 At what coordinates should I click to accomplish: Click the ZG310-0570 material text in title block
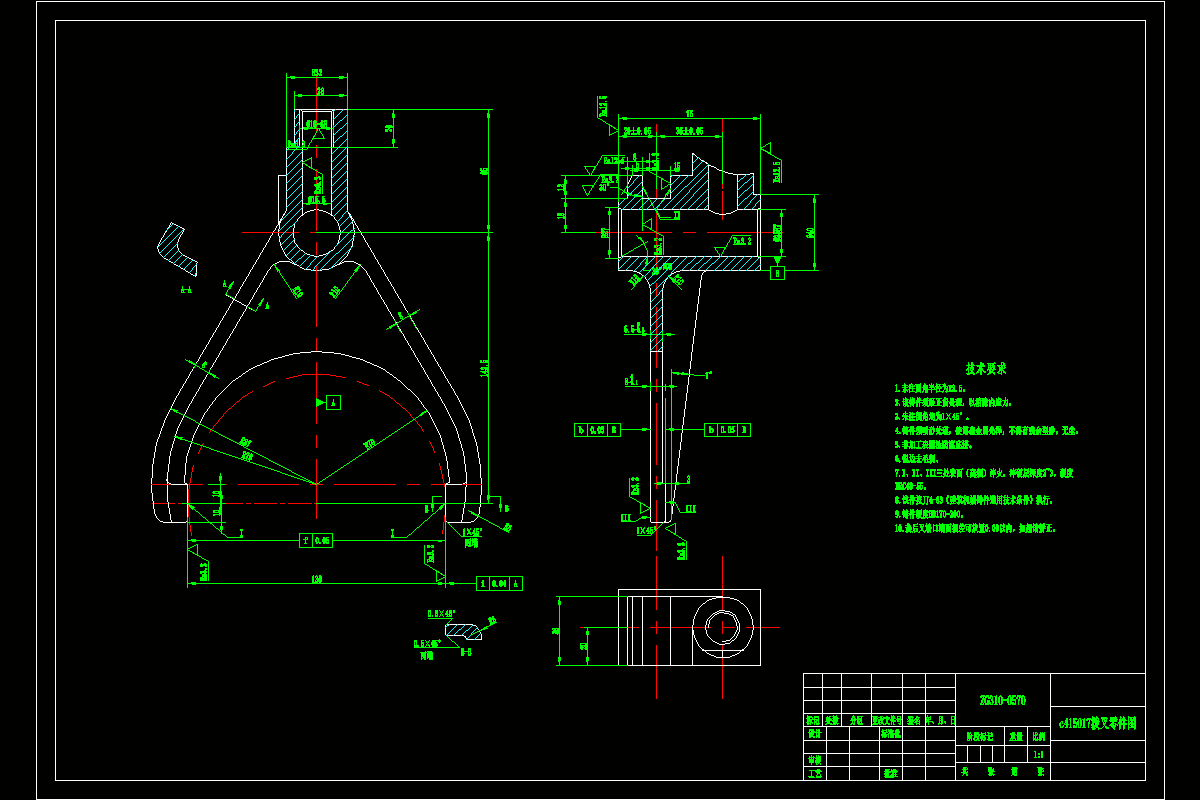pos(1003,700)
